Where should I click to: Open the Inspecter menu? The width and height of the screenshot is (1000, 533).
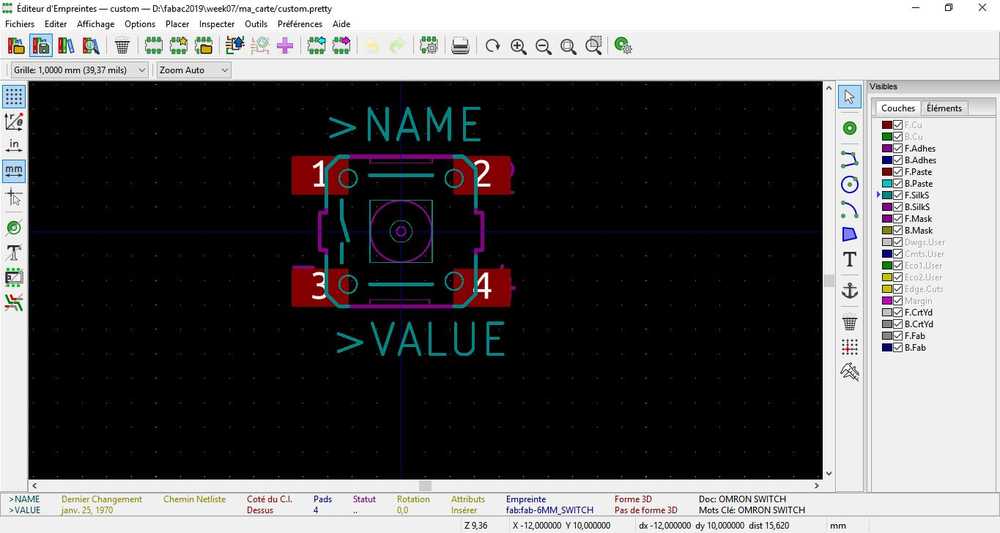pos(217,24)
